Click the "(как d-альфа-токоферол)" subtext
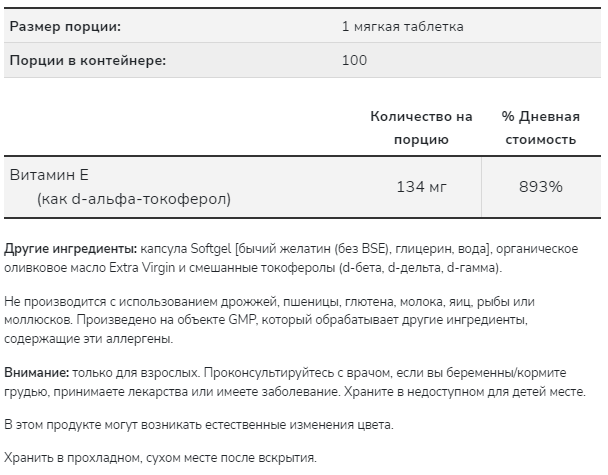The image size is (608, 475). pyautogui.click(x=133, y=199)
